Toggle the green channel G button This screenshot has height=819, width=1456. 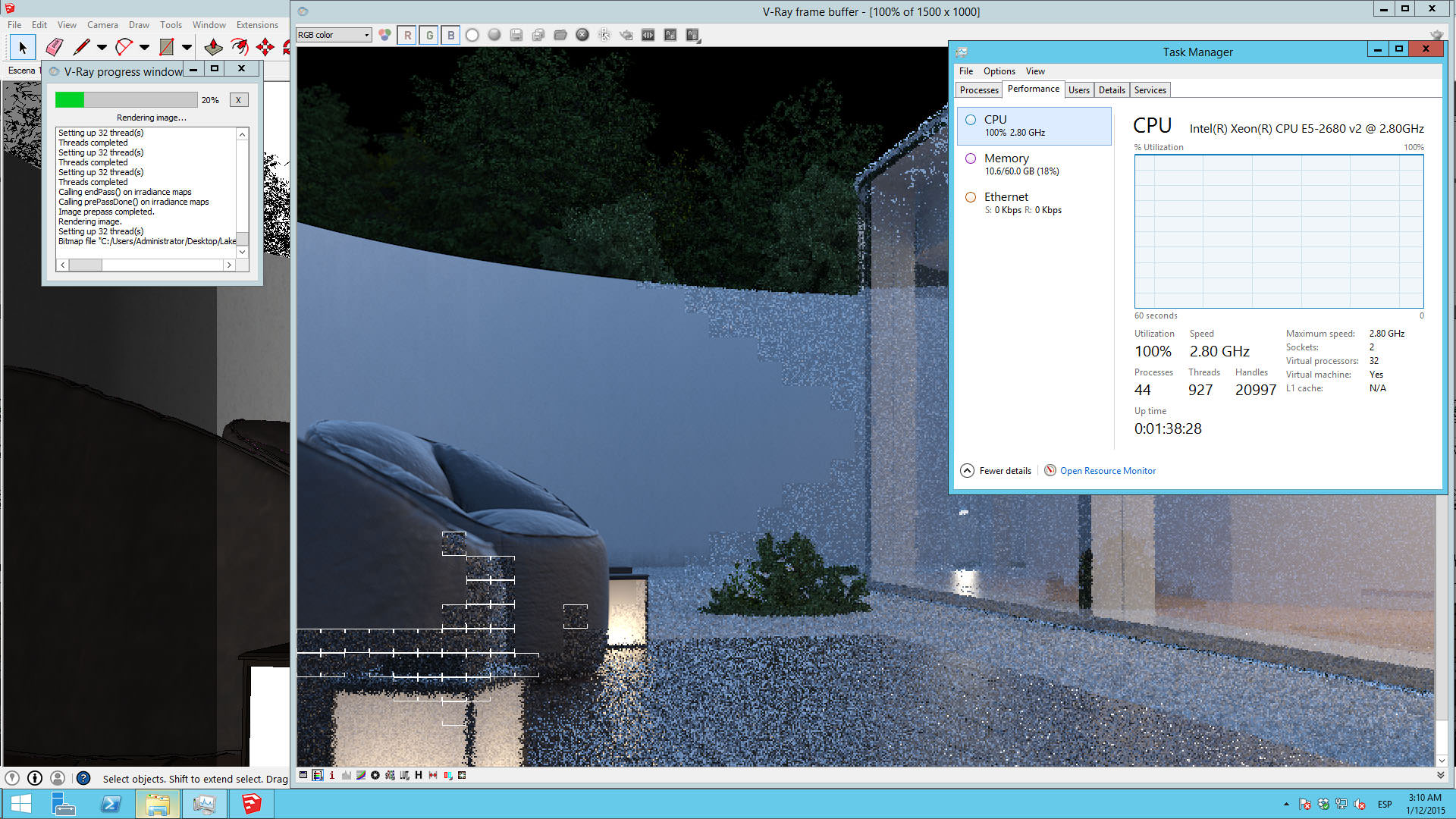point(429,35)
